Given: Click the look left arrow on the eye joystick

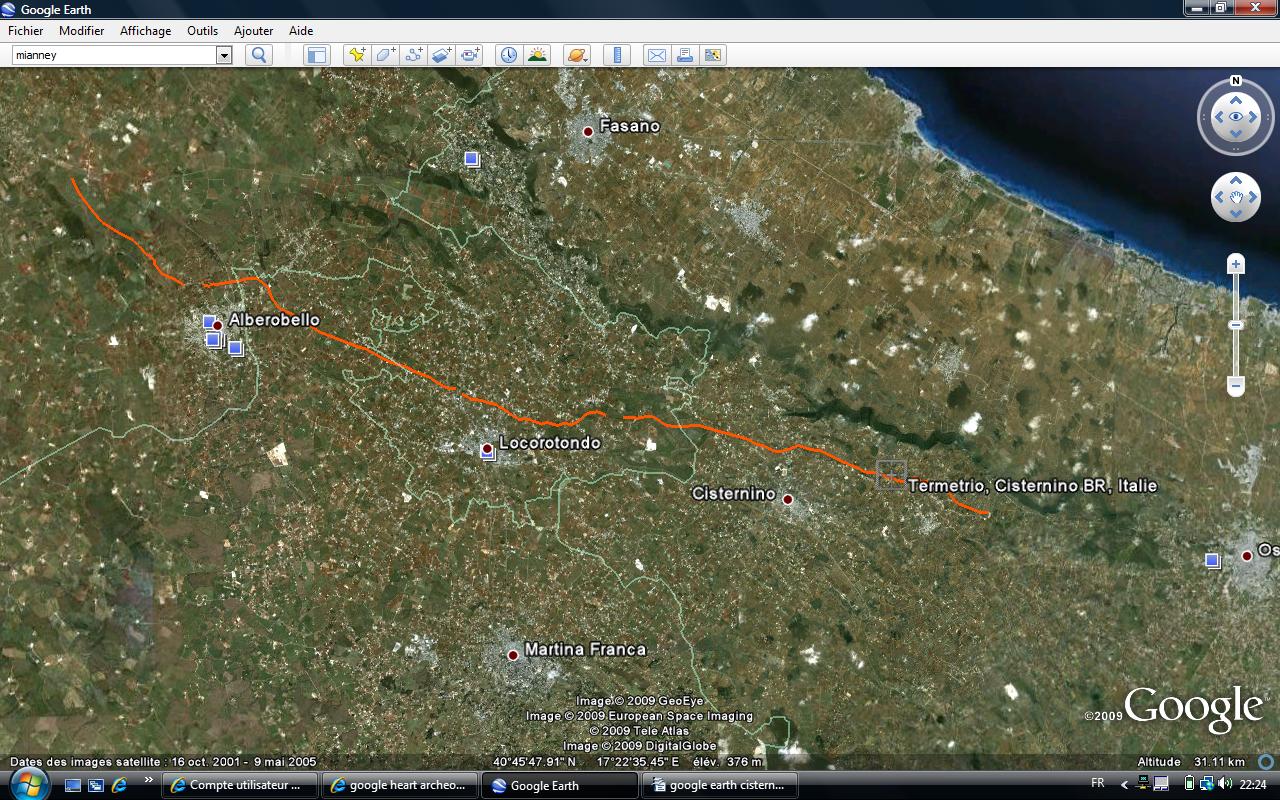Looking at the screenshot, I should [x=1218, y=117].
